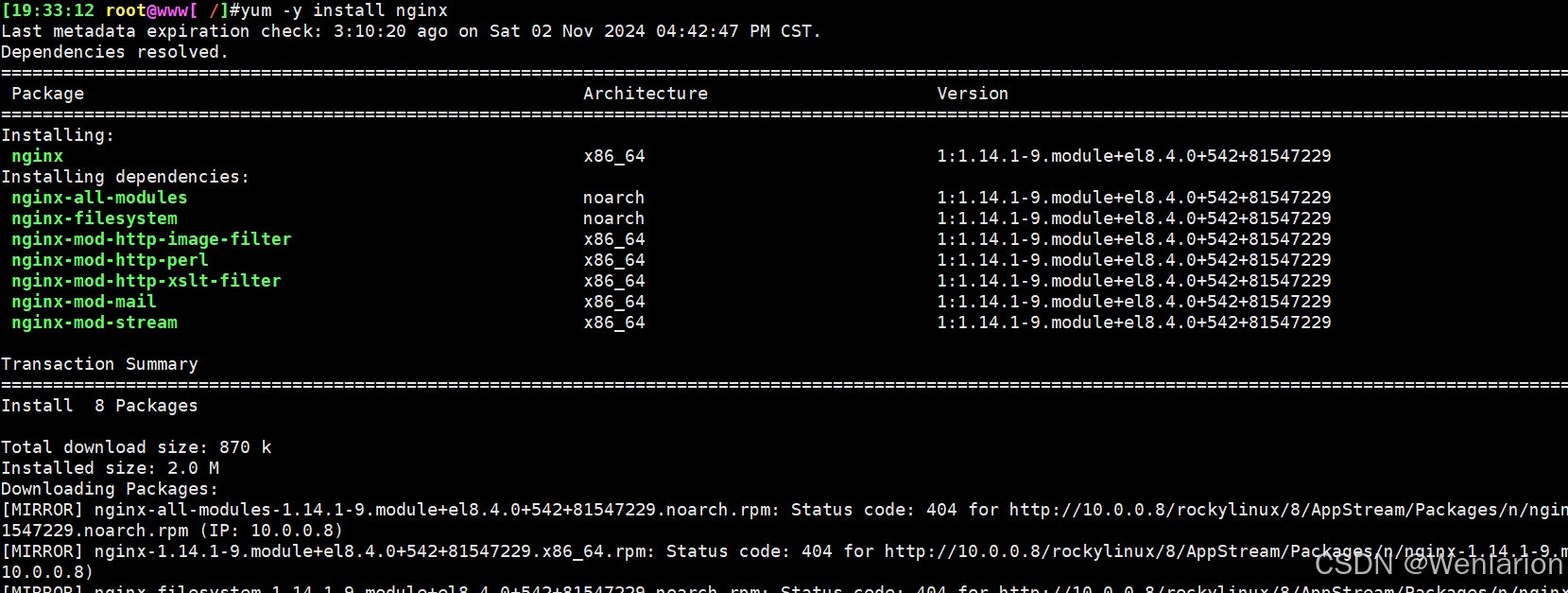Click the 'Total download size: 870 k' line
Screen dimensions: 1568x593
[x=136, y=447]
